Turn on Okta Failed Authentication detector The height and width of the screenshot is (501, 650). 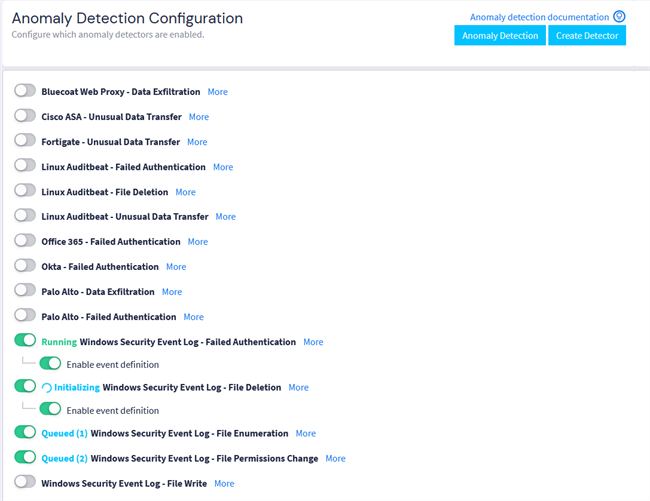point(25,266)
